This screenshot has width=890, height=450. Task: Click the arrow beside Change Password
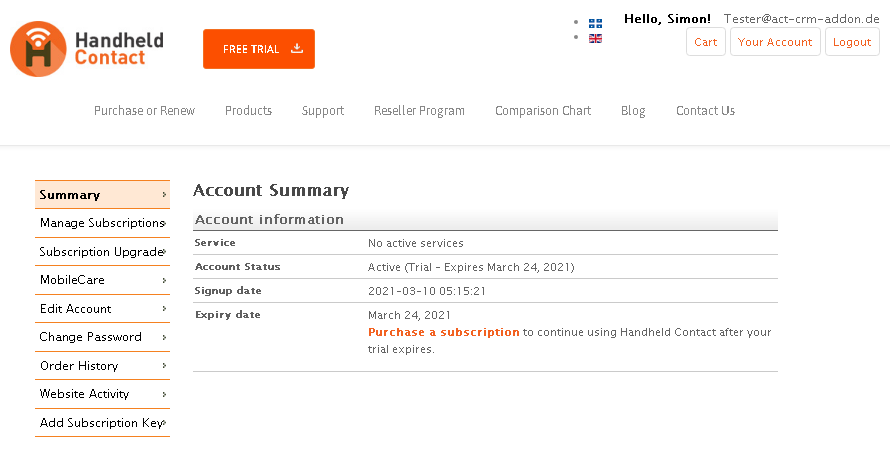(164, 337)
